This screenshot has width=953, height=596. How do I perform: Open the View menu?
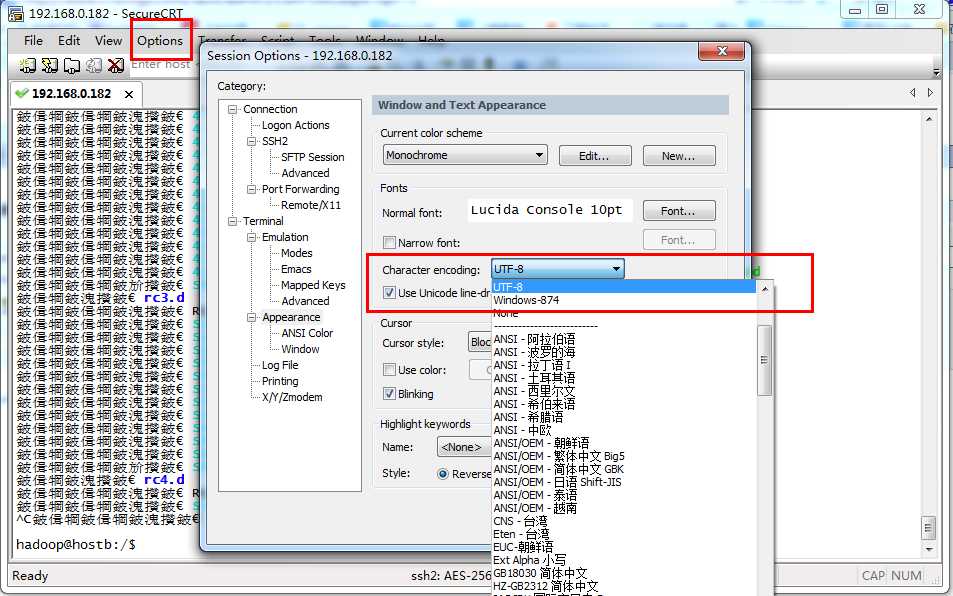click(108, 41)
